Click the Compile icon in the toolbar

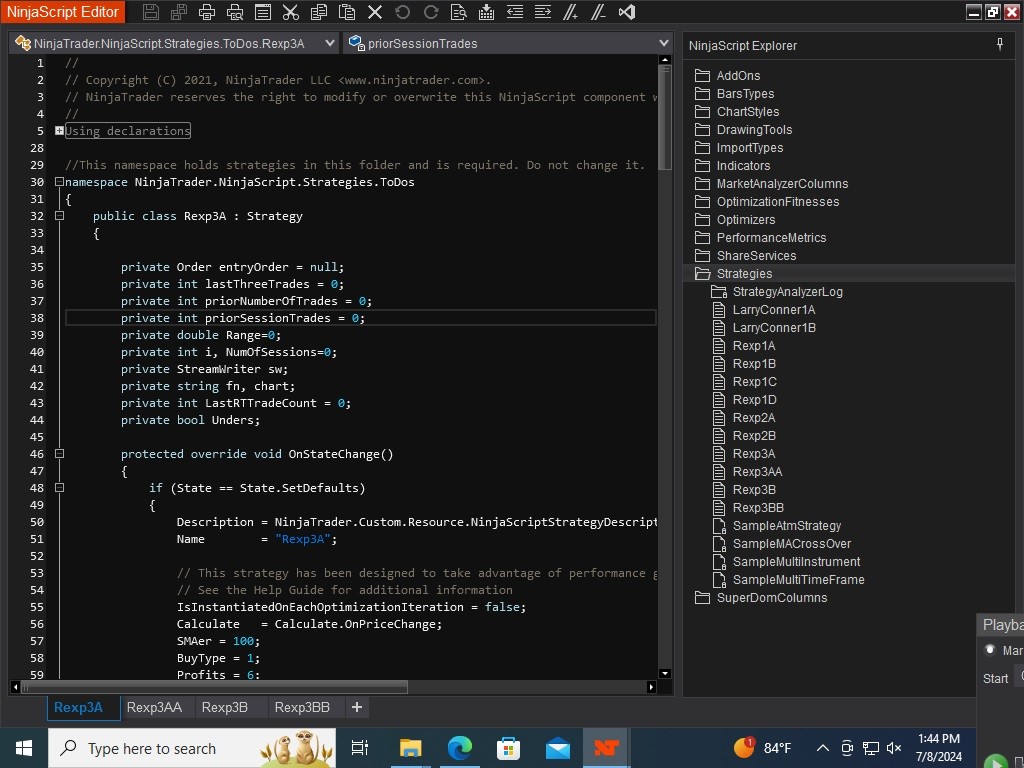pyautogui.click(x=486, y=12)
